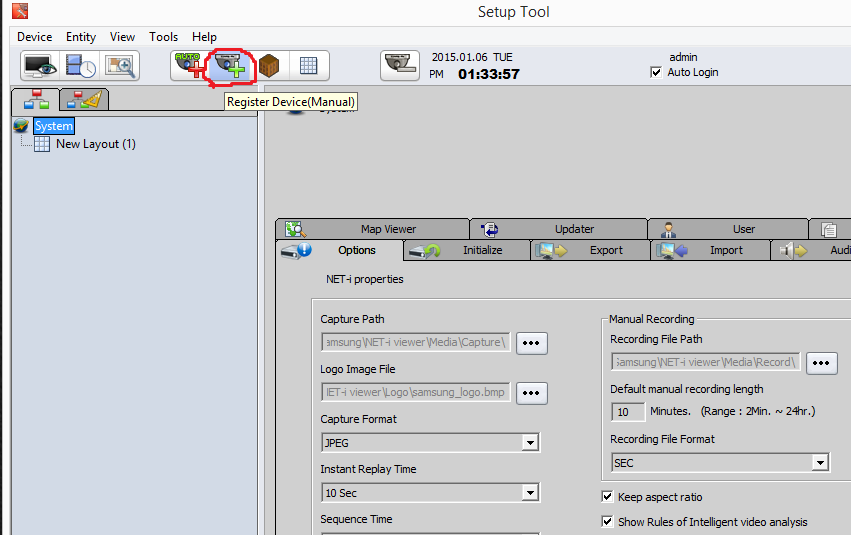851x535 pixels.
Task: Click the Map Viewer tab icon
Action: 296,229
